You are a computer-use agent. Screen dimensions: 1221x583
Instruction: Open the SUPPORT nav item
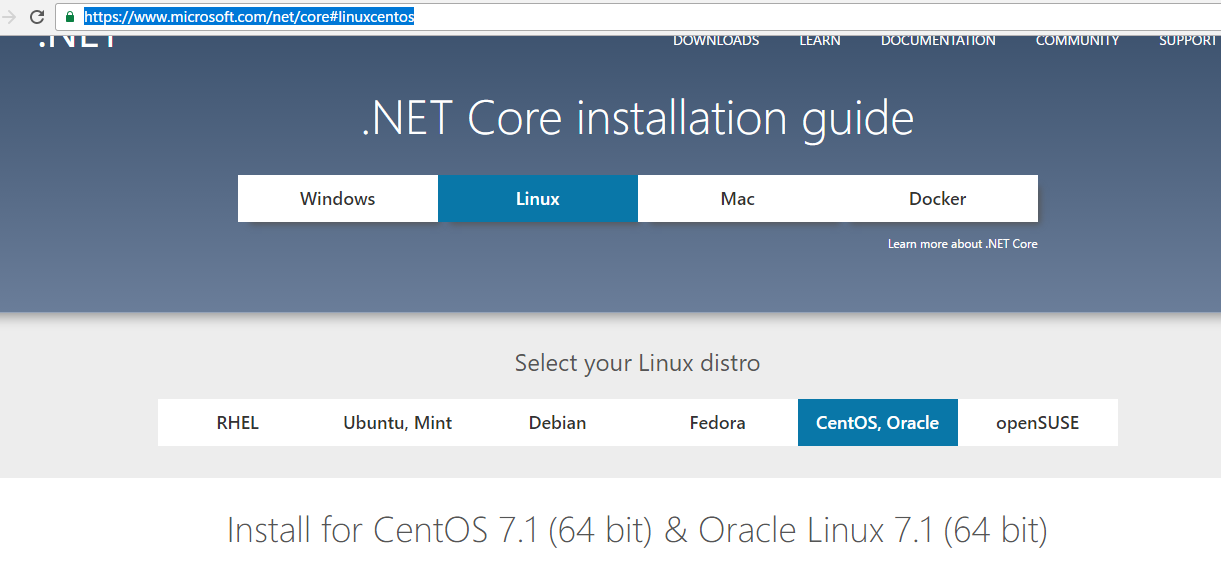tap(1190, 41)
